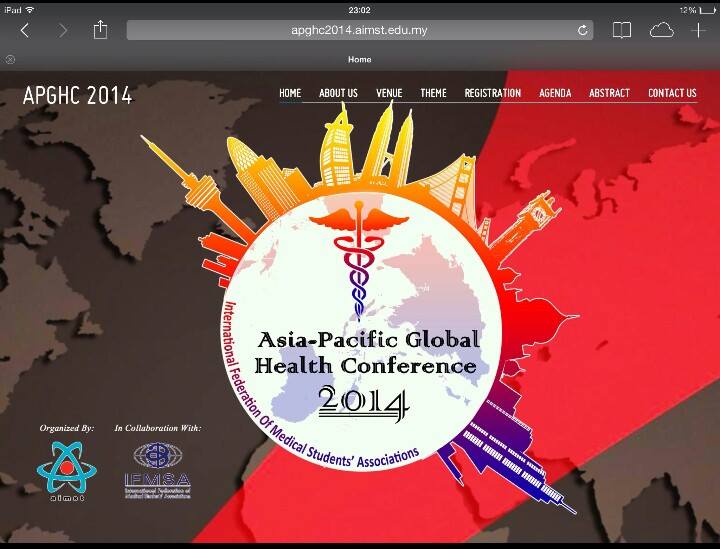720x549 pixels.
Task: Go back using Safari's back arrow
Action: (x=25, y=31)
